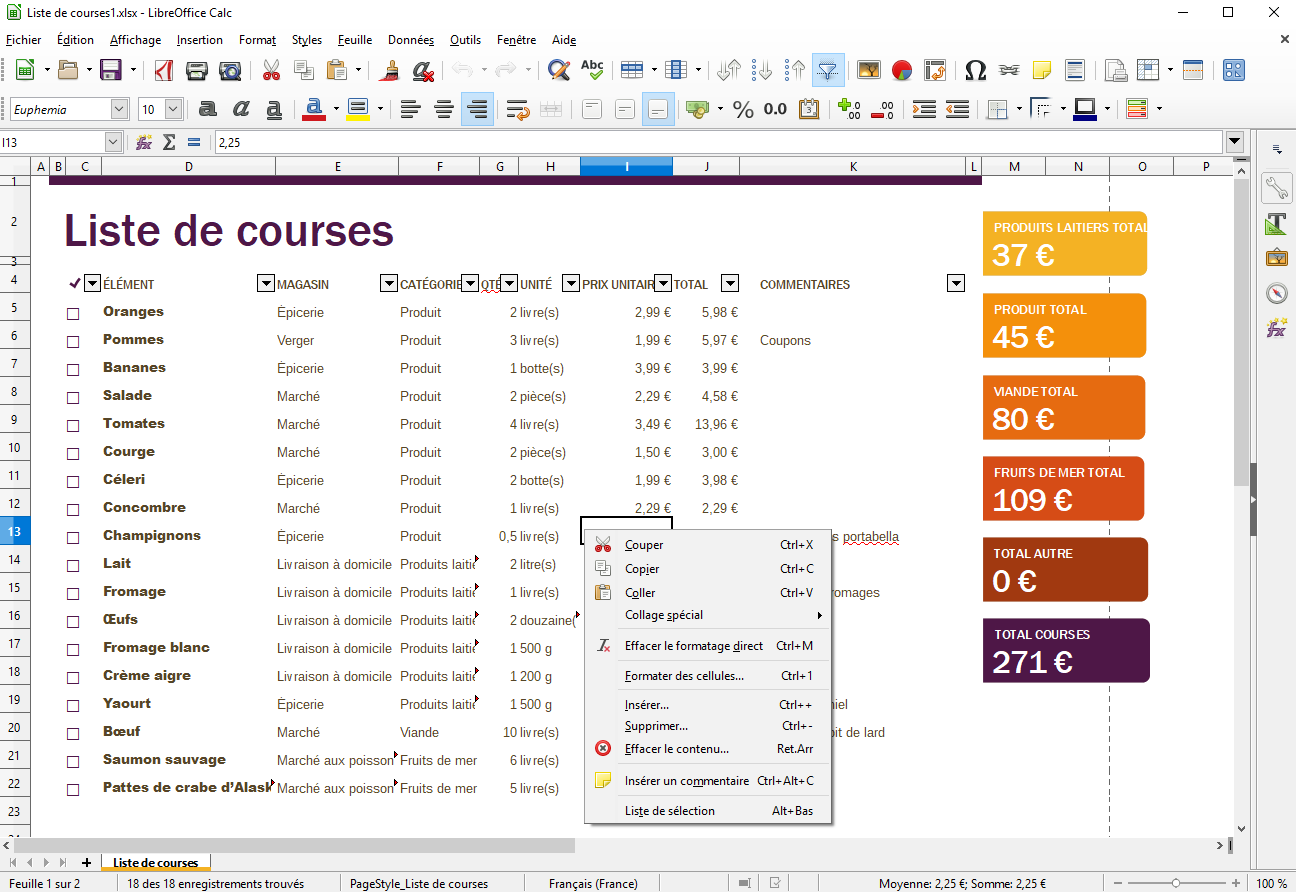Select Formater des cellules... option
1296x892 pixels.
click(x=684, y=676)
